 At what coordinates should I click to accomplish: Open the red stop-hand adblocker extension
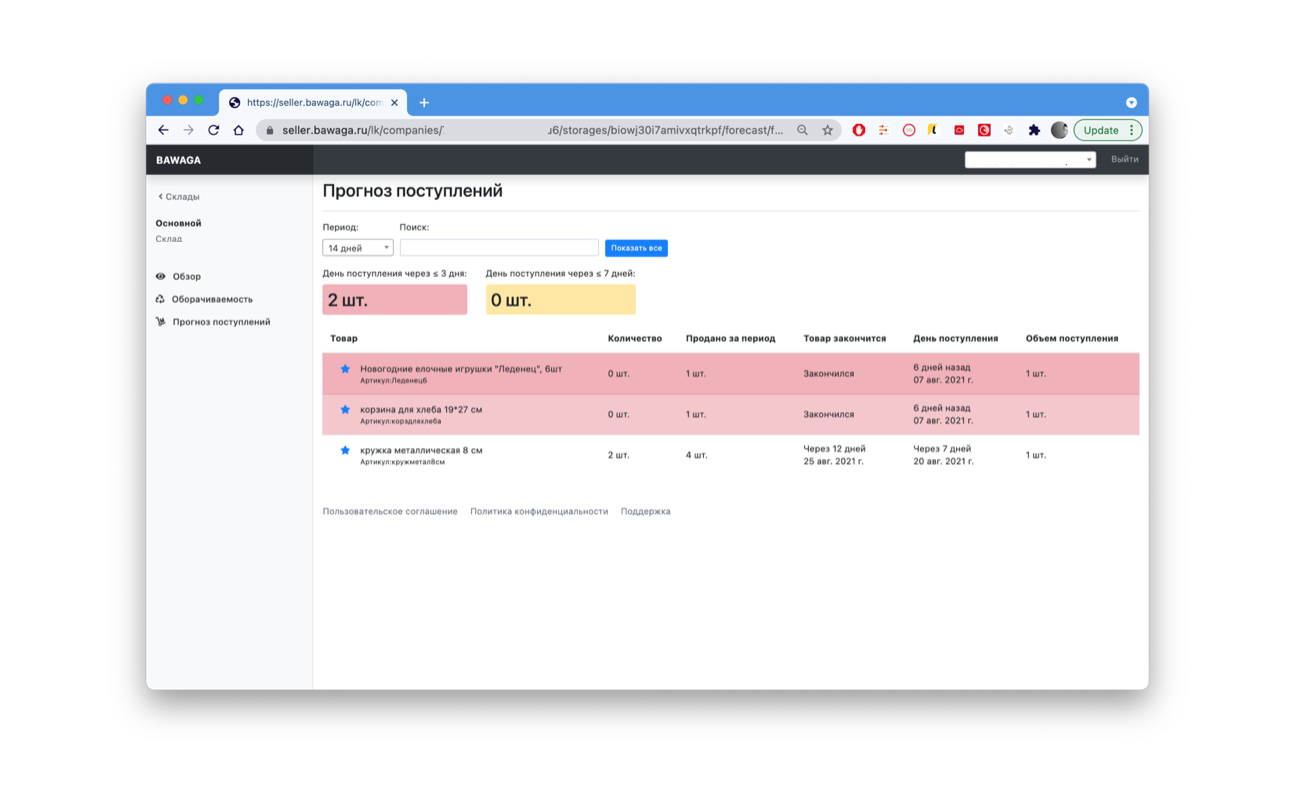pyautogui.click(x=858, y=130)
